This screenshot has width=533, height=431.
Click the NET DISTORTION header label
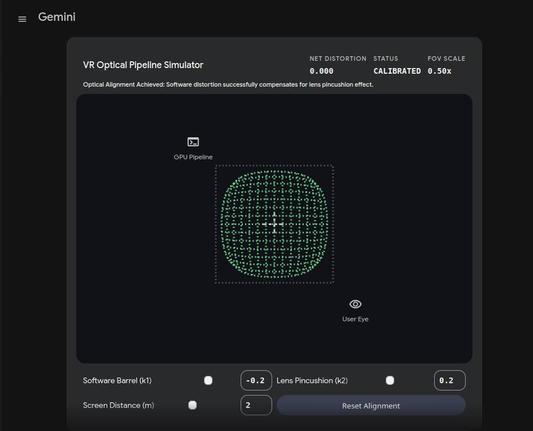coord(338,58)
